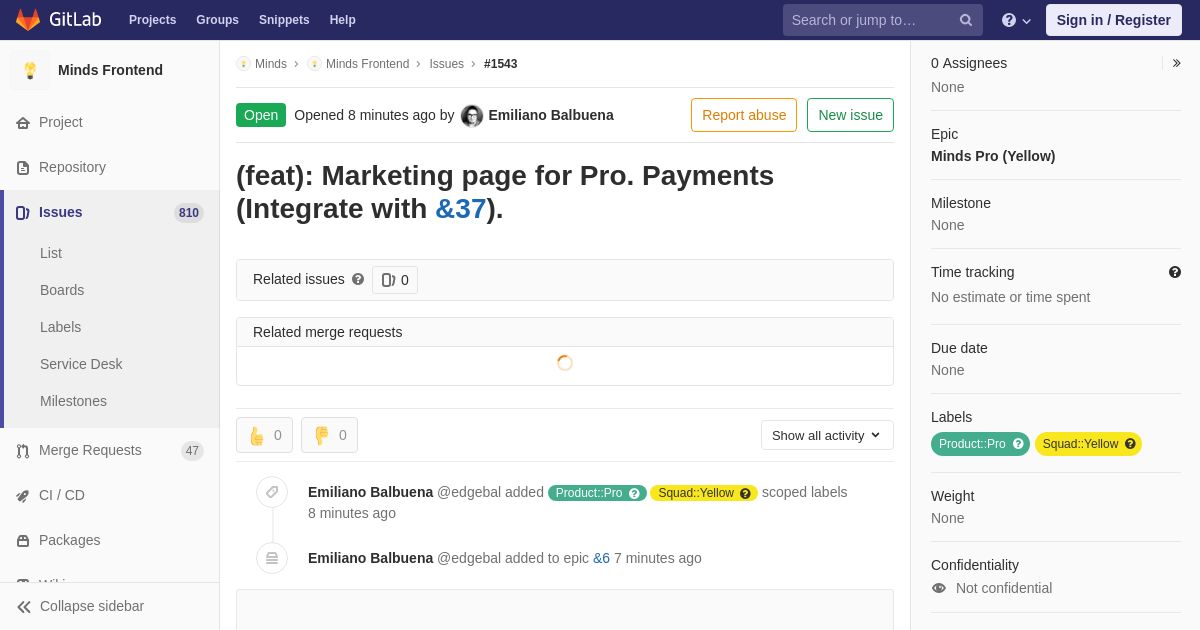Open Minds Pro (Yellow) epic link

tap(993, 156)
